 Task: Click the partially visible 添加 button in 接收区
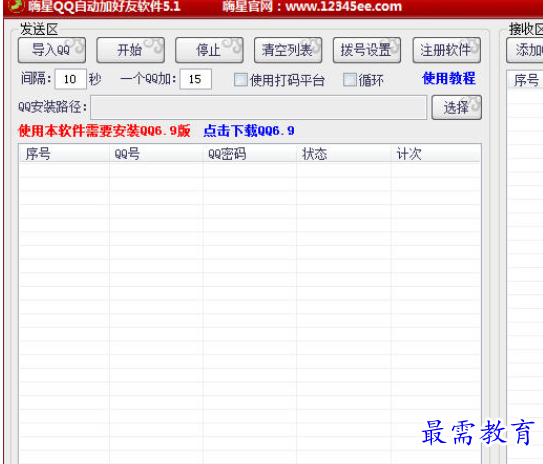click(525, 50)
